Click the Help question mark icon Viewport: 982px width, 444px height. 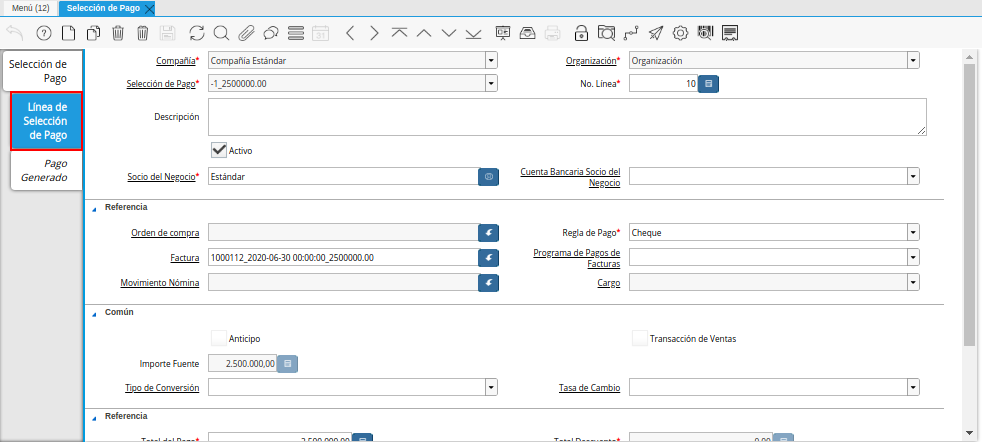(43, 33)
